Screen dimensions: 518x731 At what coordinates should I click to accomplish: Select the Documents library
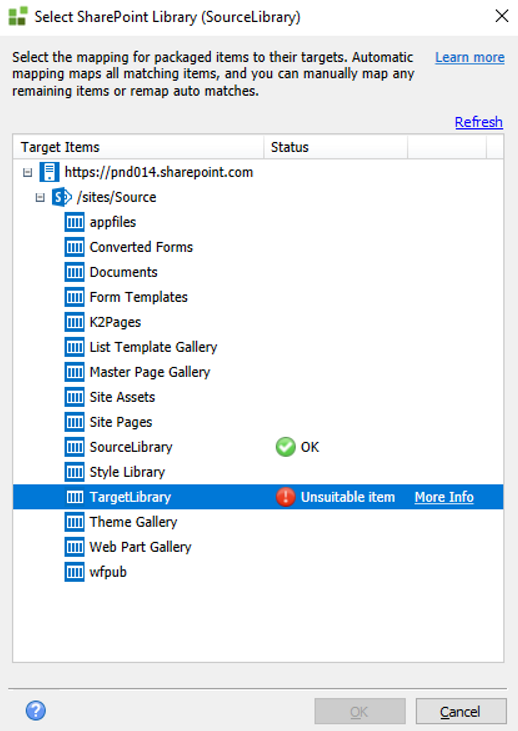(124, 272)
